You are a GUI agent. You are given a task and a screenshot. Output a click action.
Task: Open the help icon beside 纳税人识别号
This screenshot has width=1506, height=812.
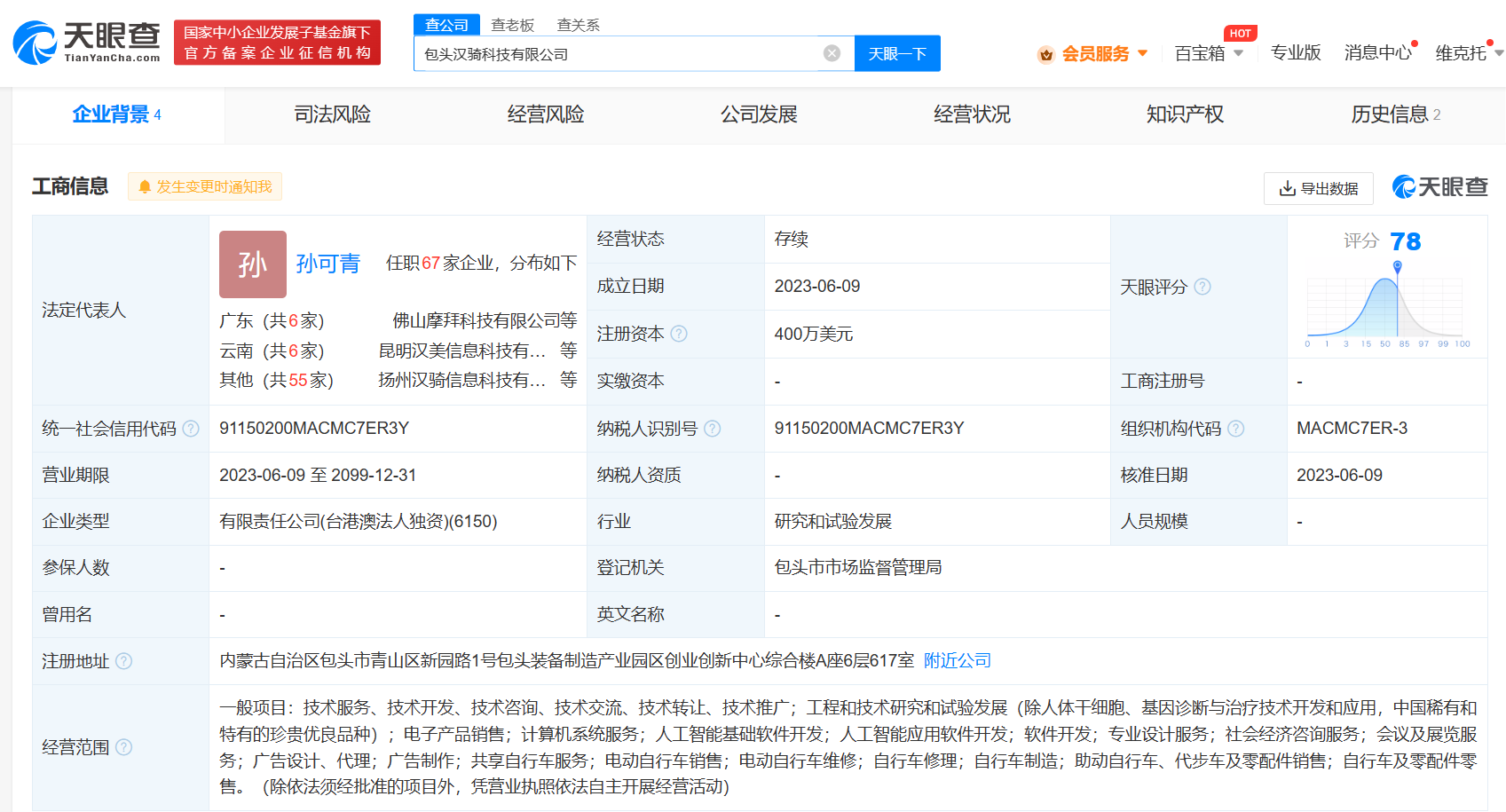tap(712, 429)
